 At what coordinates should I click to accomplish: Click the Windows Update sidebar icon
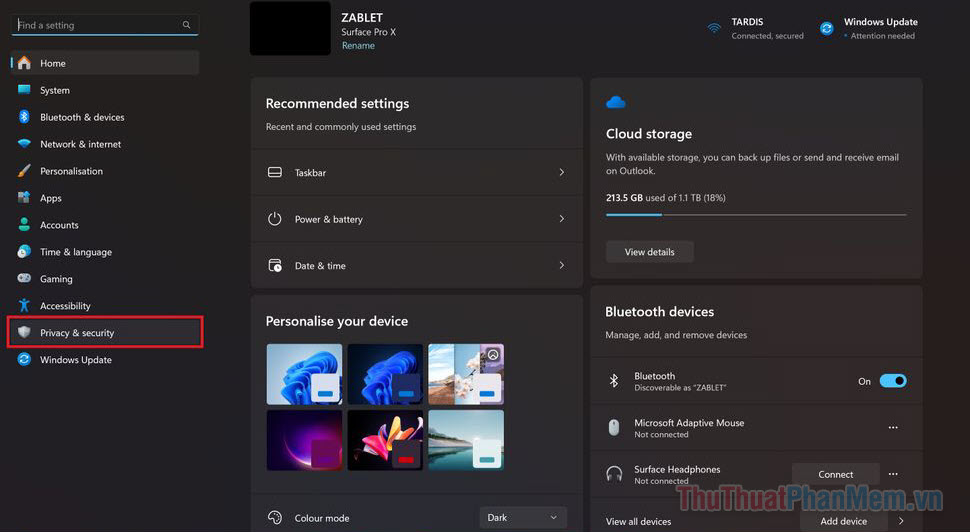[24, 359]
